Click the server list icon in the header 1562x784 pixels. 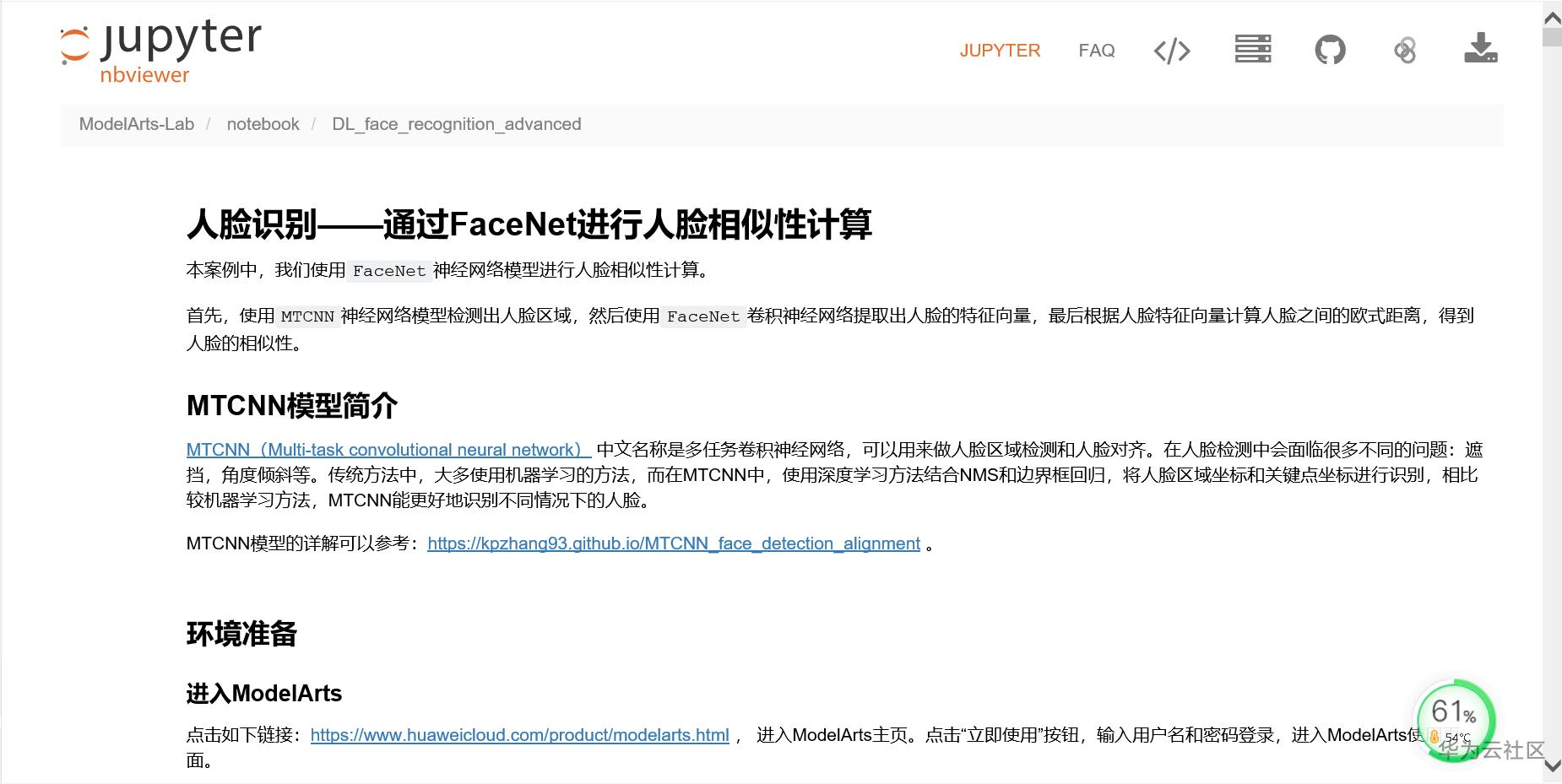[x=1252, y=51]
